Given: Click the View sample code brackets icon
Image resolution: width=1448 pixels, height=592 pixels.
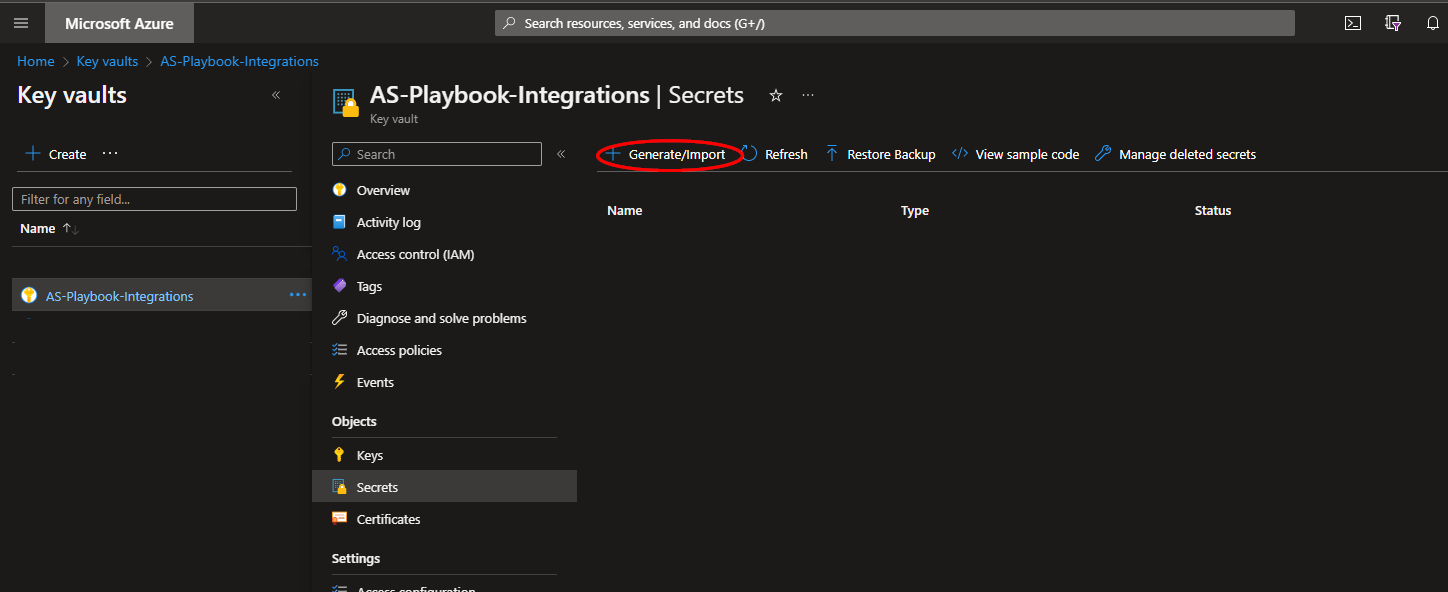Looking at the screenshot, I should click(960, 154).
